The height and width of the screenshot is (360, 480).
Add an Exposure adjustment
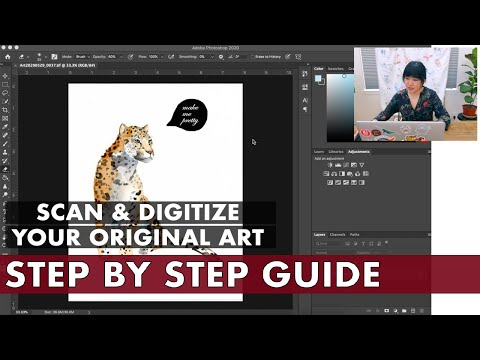(354, 165)
